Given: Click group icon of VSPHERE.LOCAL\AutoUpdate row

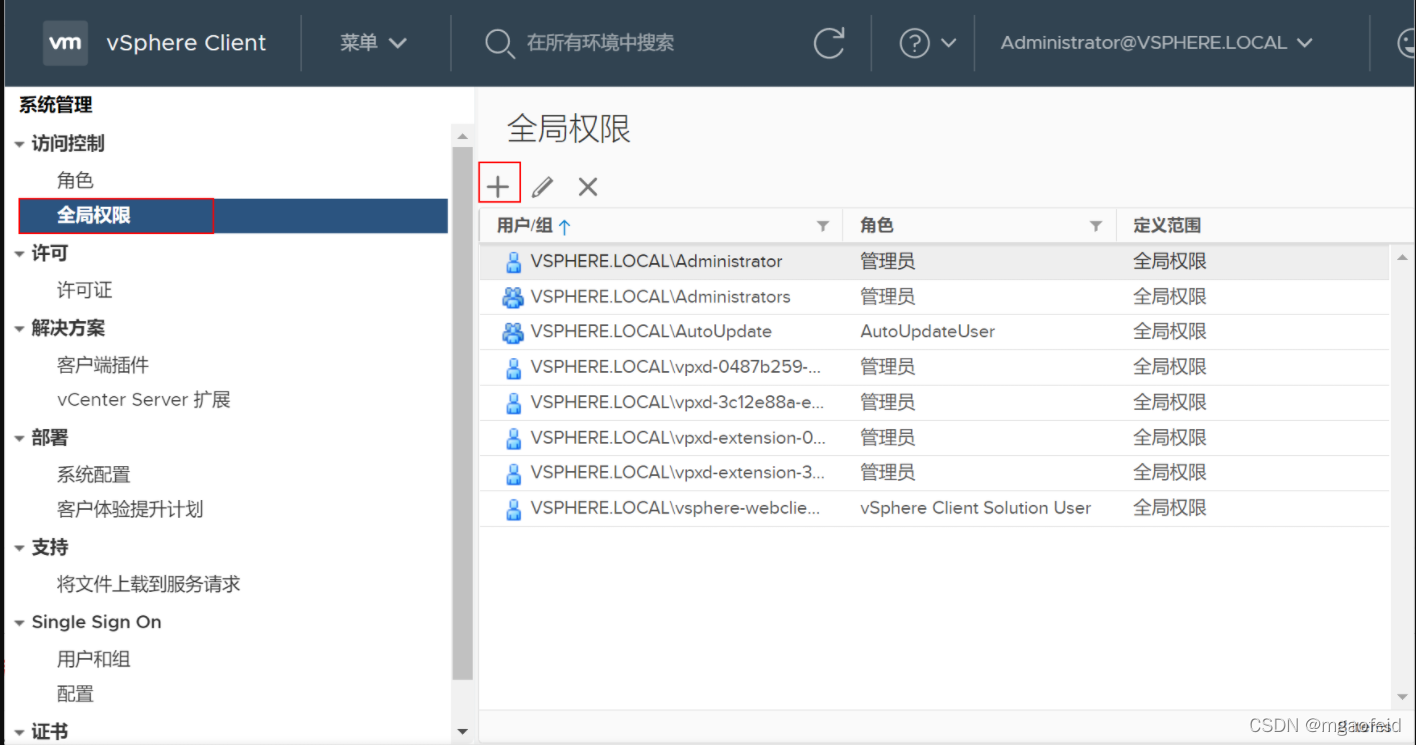Looking at the screenshot, I should [513, 332].
